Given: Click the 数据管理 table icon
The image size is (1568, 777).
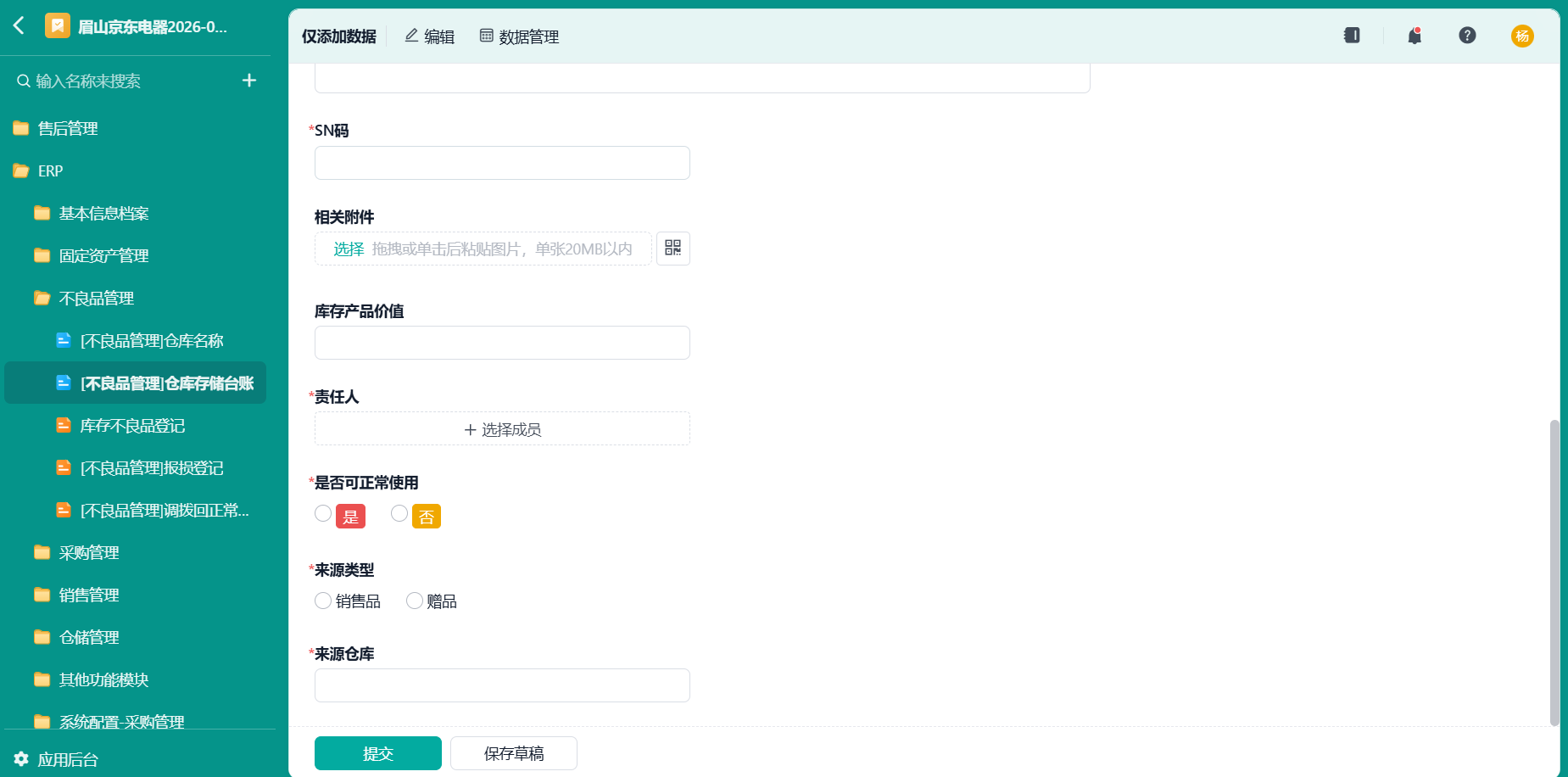Looking at the screenshot, I should tap(487, 36).
